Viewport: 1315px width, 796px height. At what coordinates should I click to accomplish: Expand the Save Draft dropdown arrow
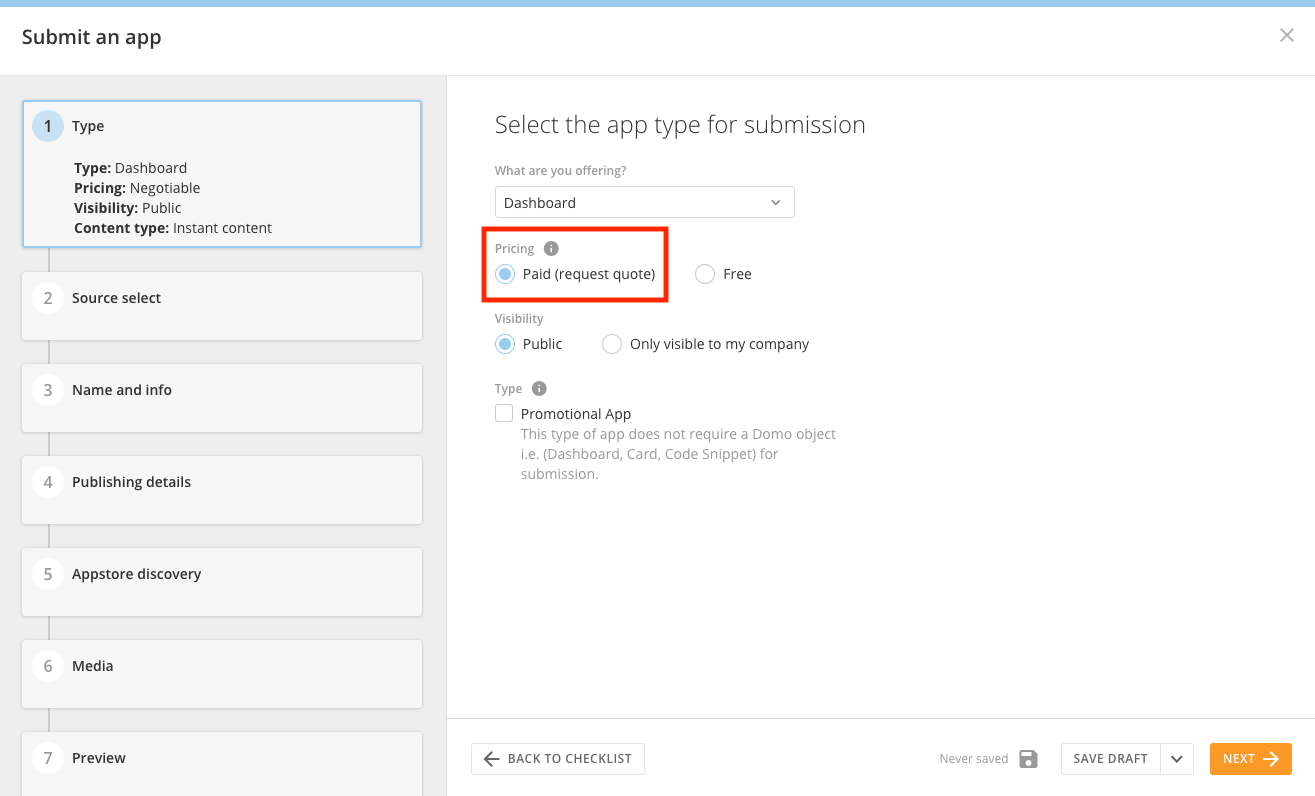[x=1177, y=759]
